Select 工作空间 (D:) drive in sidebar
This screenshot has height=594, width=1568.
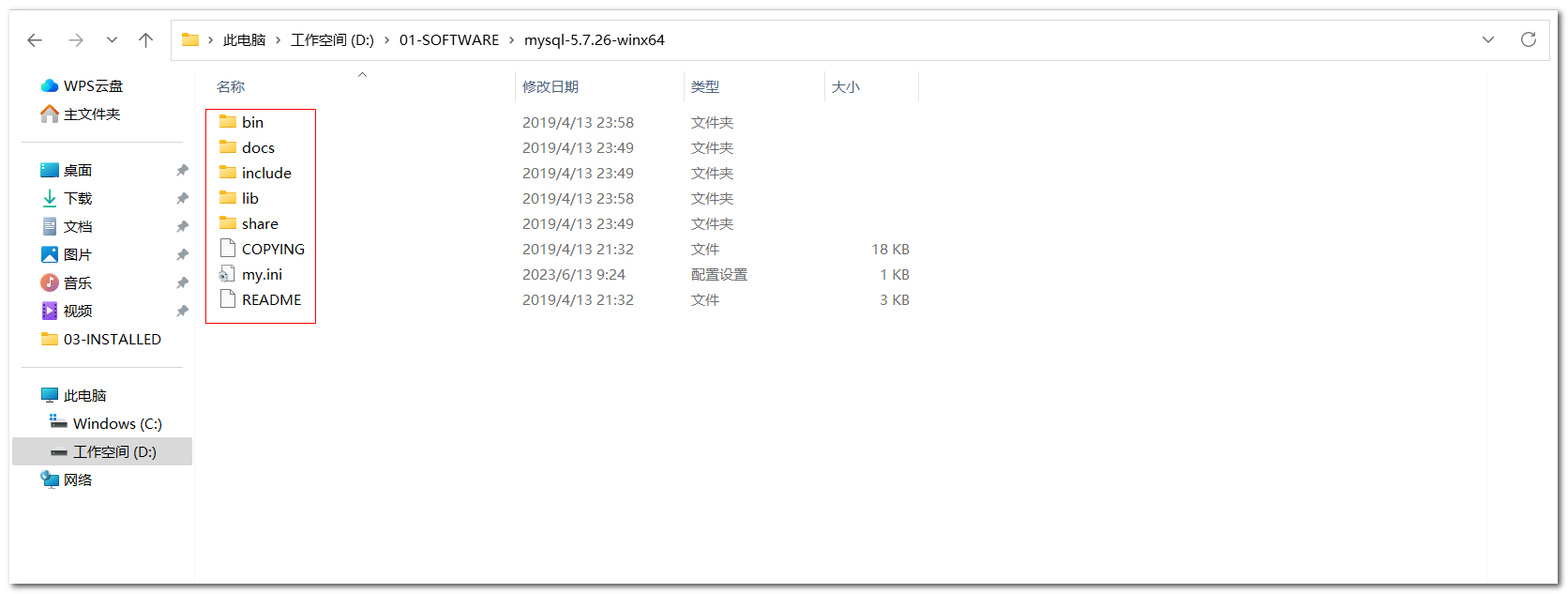pyautogui.click(x=102, y=451)
